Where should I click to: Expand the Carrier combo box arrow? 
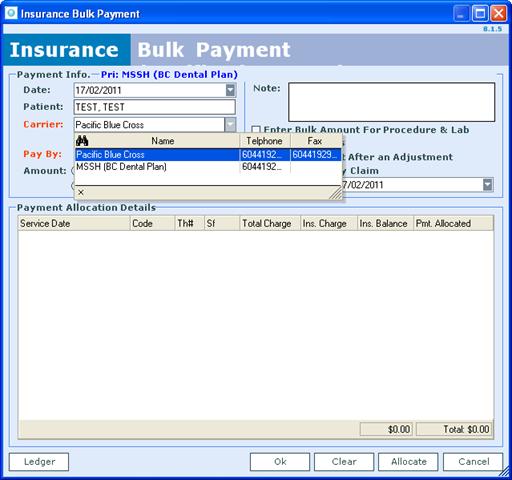tap(230, 125)
